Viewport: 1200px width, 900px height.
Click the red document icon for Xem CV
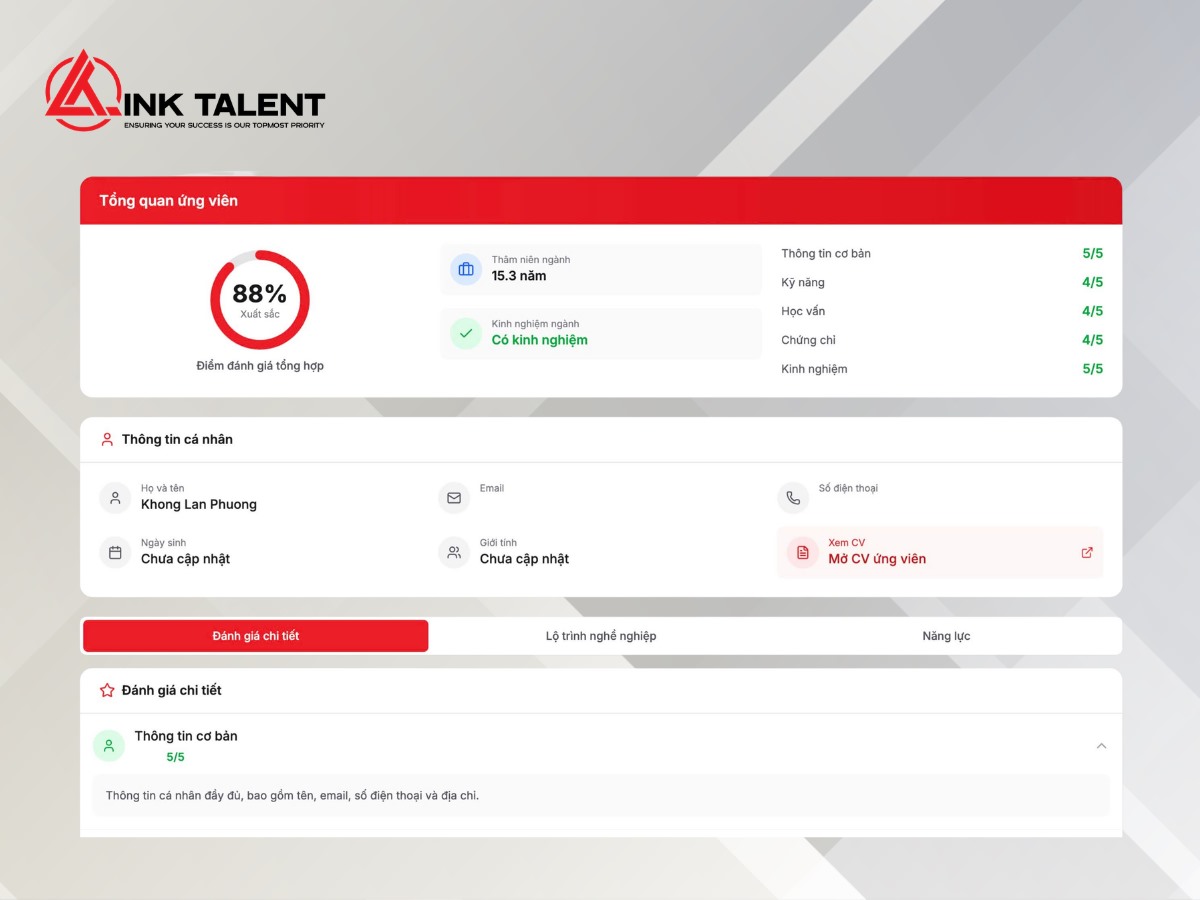click(x=802, y=552)
